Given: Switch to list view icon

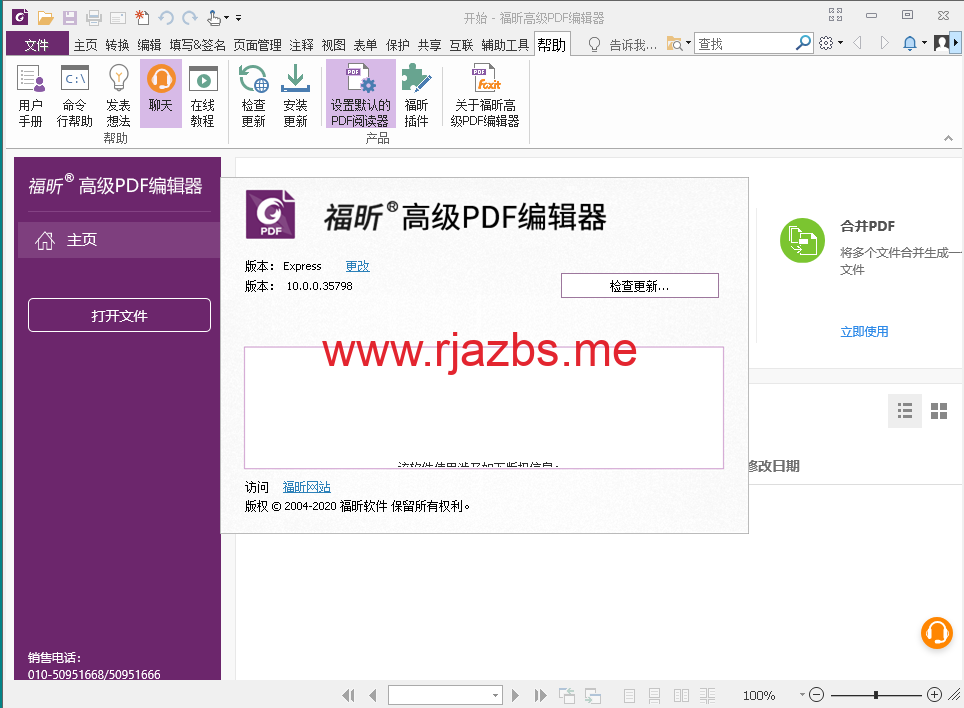Looking at the screenshot, I should click(905, 411).
